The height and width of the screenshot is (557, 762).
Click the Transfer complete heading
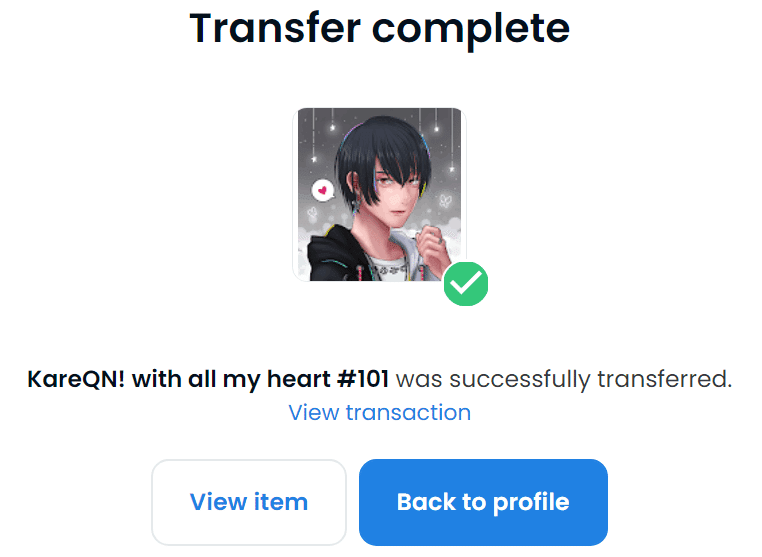coord(380,28)
